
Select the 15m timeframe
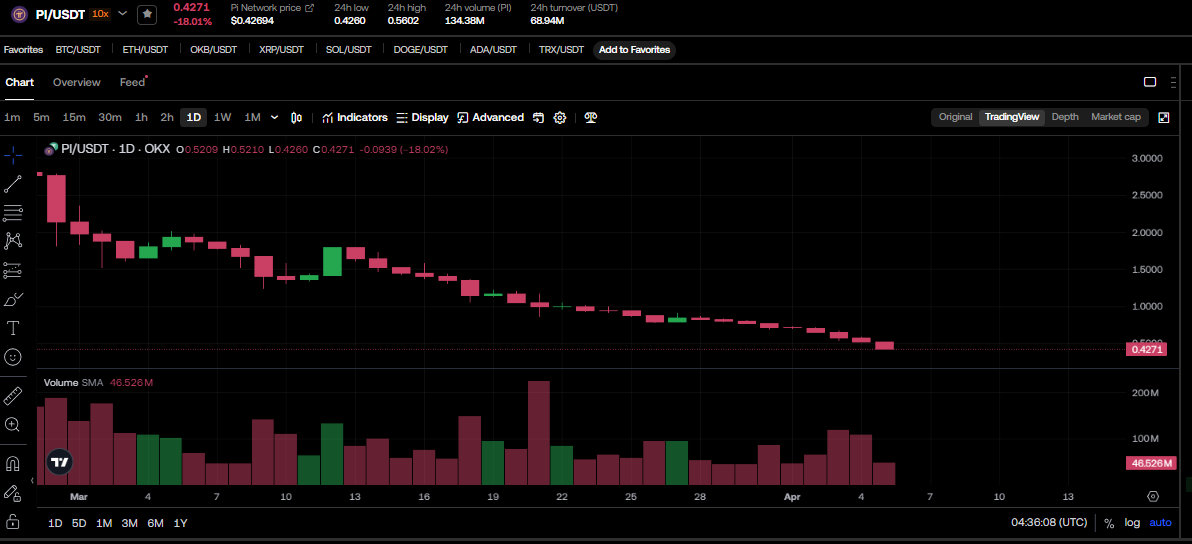(x=74, y=118)
